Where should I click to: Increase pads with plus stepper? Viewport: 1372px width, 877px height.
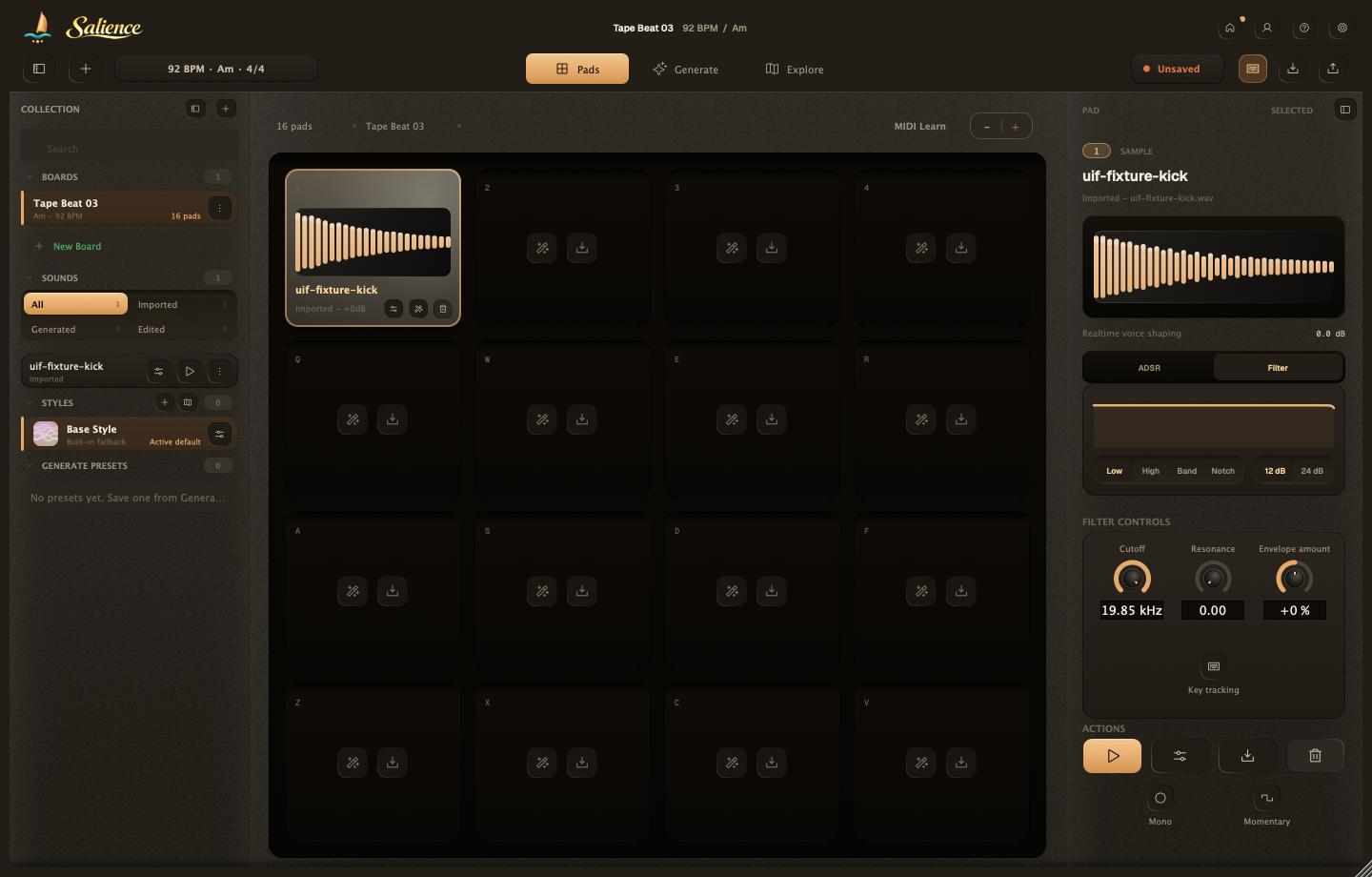(x=1016, y=127)
